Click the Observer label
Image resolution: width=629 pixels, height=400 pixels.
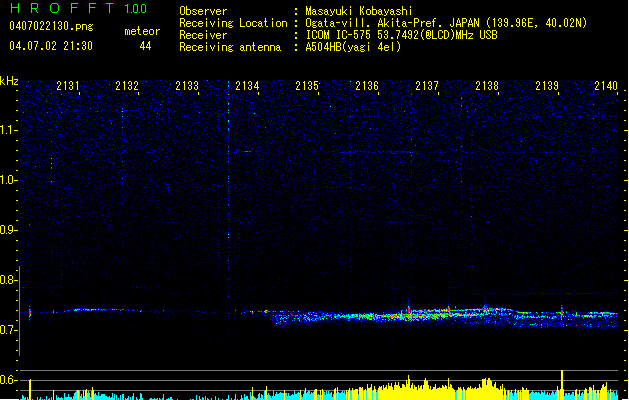tap(203, 11)
